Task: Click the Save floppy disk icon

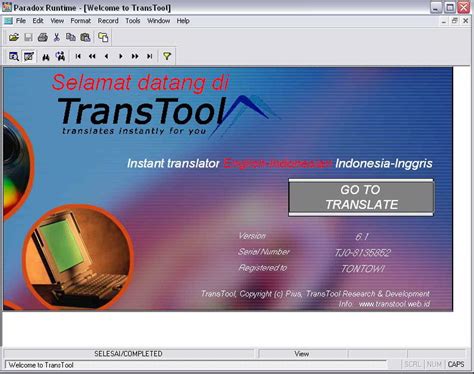Action: pos(28,37)
